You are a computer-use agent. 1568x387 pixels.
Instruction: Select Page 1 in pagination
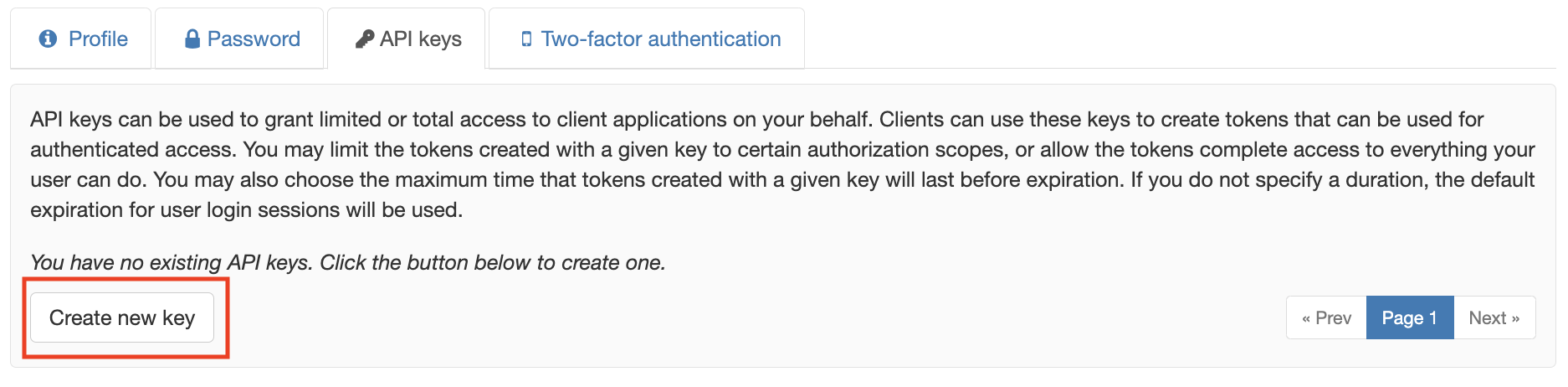coord(1409,318)
